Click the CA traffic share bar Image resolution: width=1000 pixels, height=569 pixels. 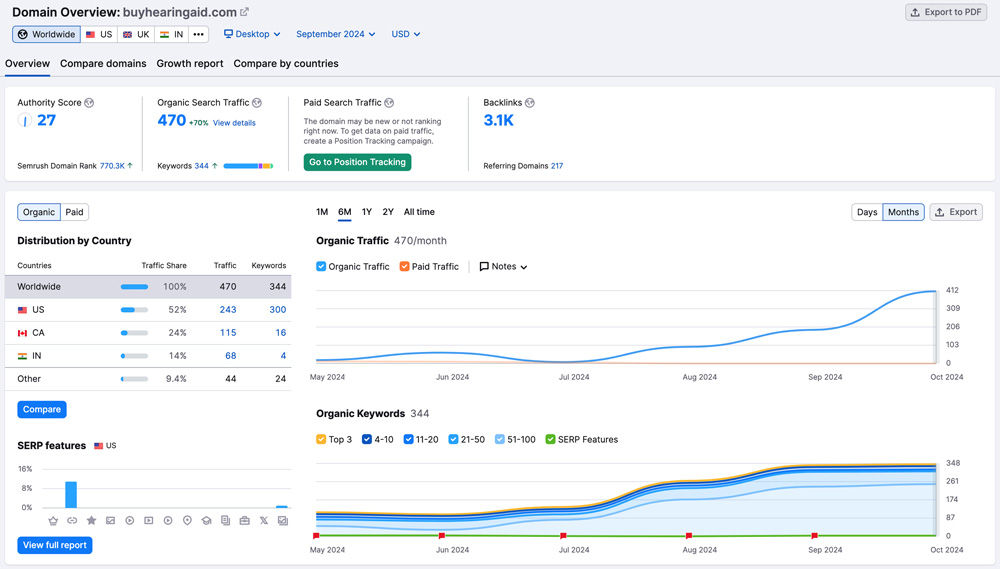(x=135, y=333)
